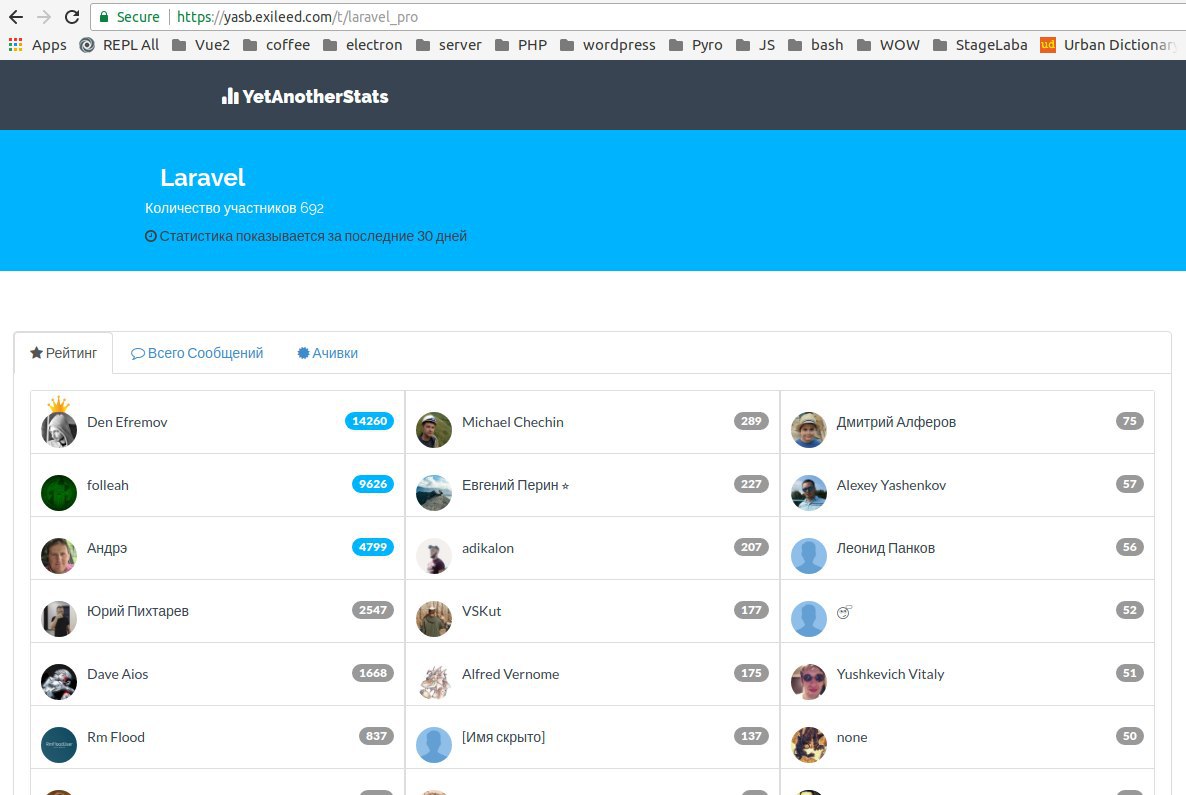This screenshot has height=795, width=1186.
Task: Click the 4799 rating badge
Action: [373, 546]
